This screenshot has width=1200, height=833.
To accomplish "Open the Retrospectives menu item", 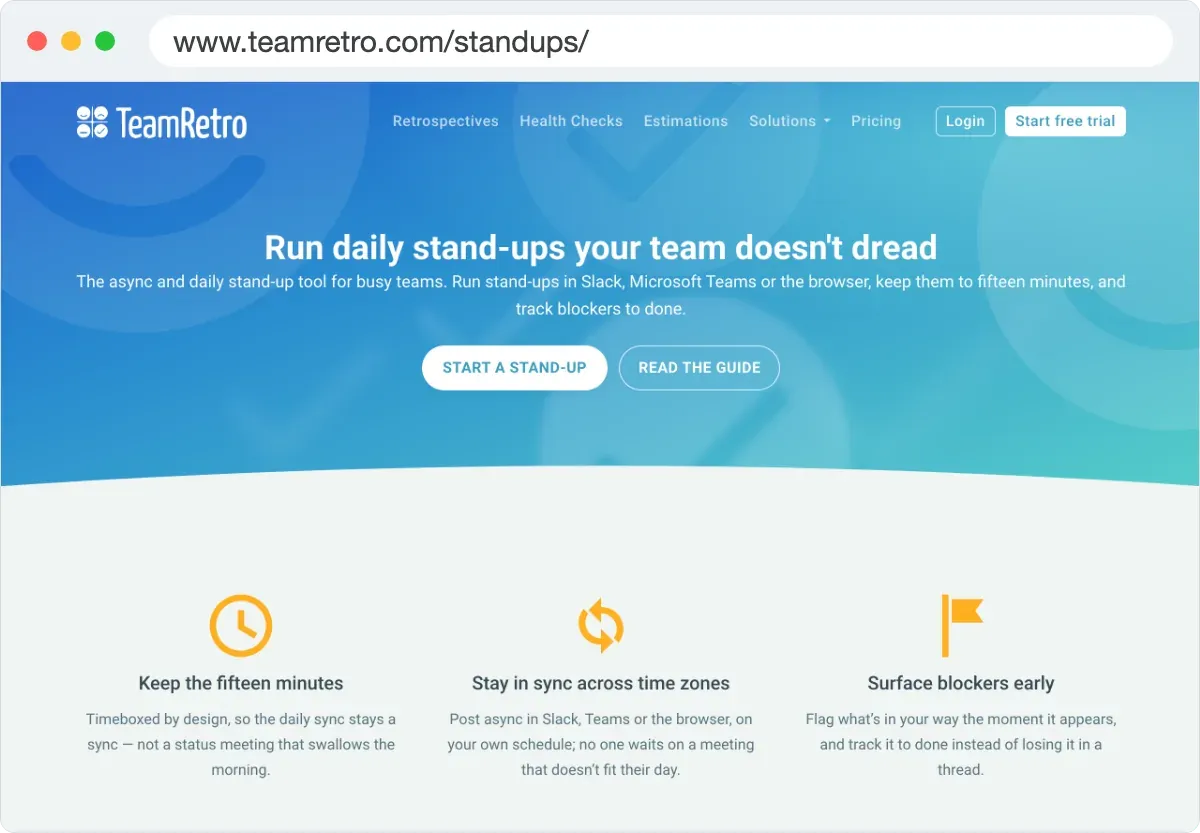I will click(x=446, y=121).
